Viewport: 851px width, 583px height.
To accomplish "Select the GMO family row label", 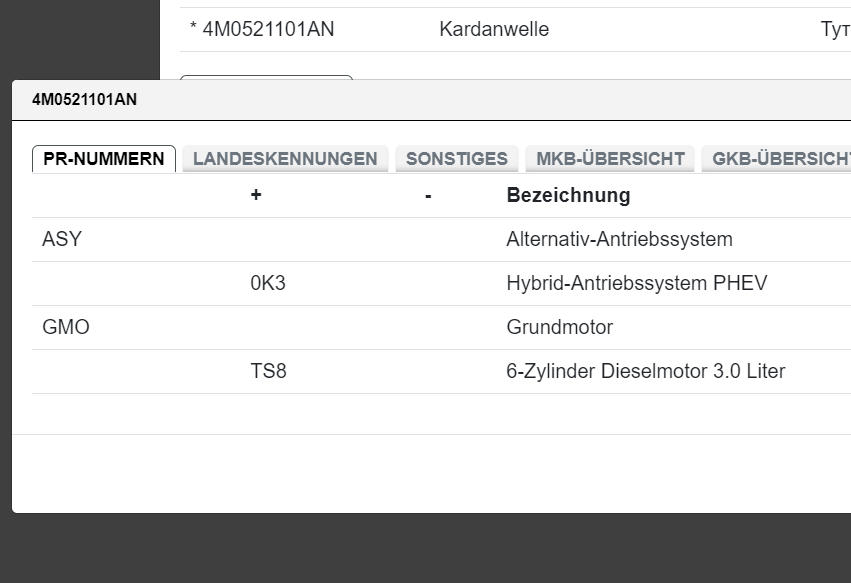I will click(x=66, y=328).
